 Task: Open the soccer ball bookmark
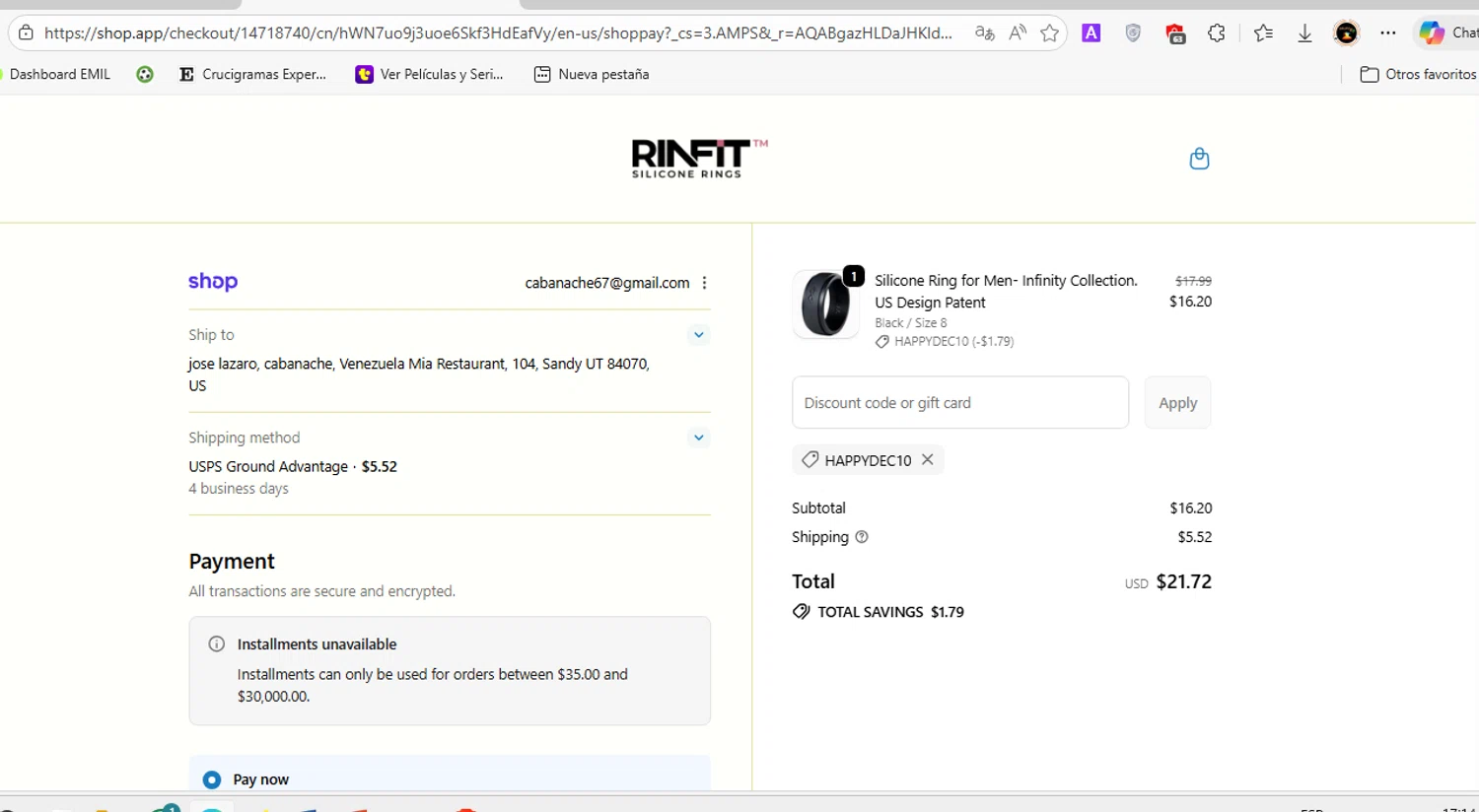(145, 74)
